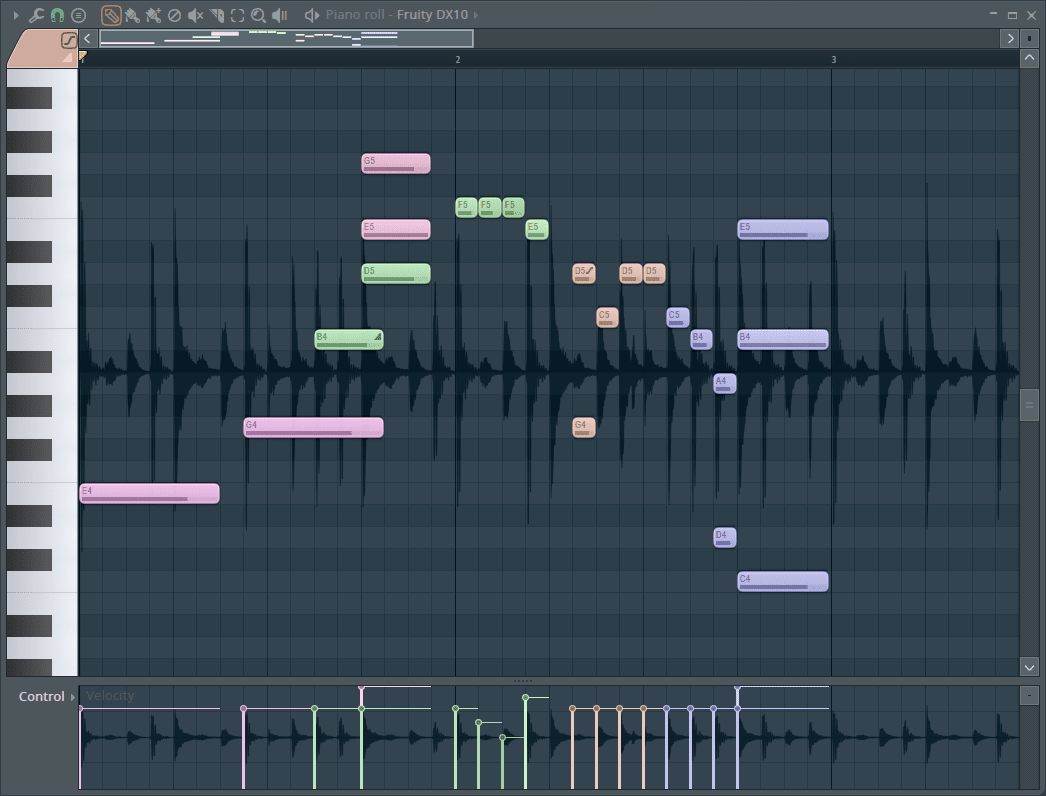Toggle the snap magnet setting
The image size is (1046, 796).
(57, 14)
